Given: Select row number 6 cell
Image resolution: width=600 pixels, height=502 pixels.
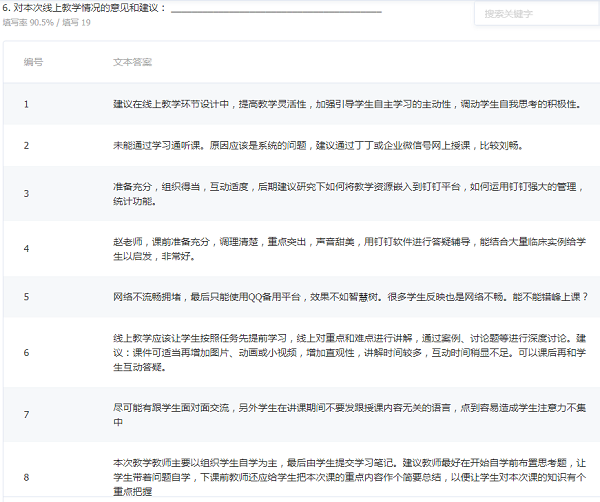Looking at the screenshot, I should [x=27, y=352].
